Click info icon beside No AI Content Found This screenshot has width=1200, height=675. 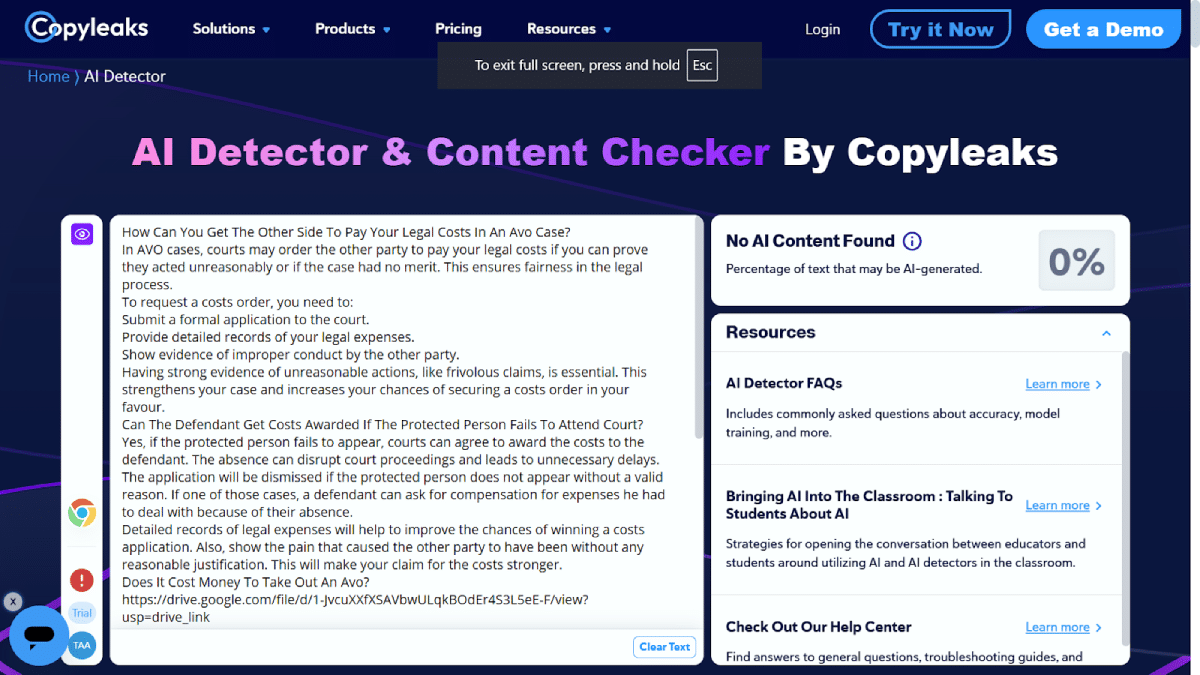(912, 241)
